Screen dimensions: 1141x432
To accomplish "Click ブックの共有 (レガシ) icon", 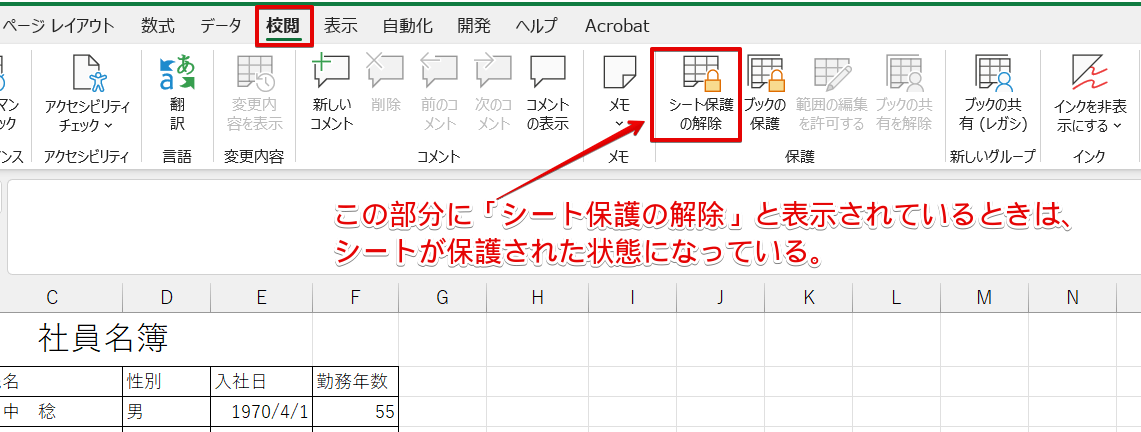I will pyautogui.click(x=992, y=93).
